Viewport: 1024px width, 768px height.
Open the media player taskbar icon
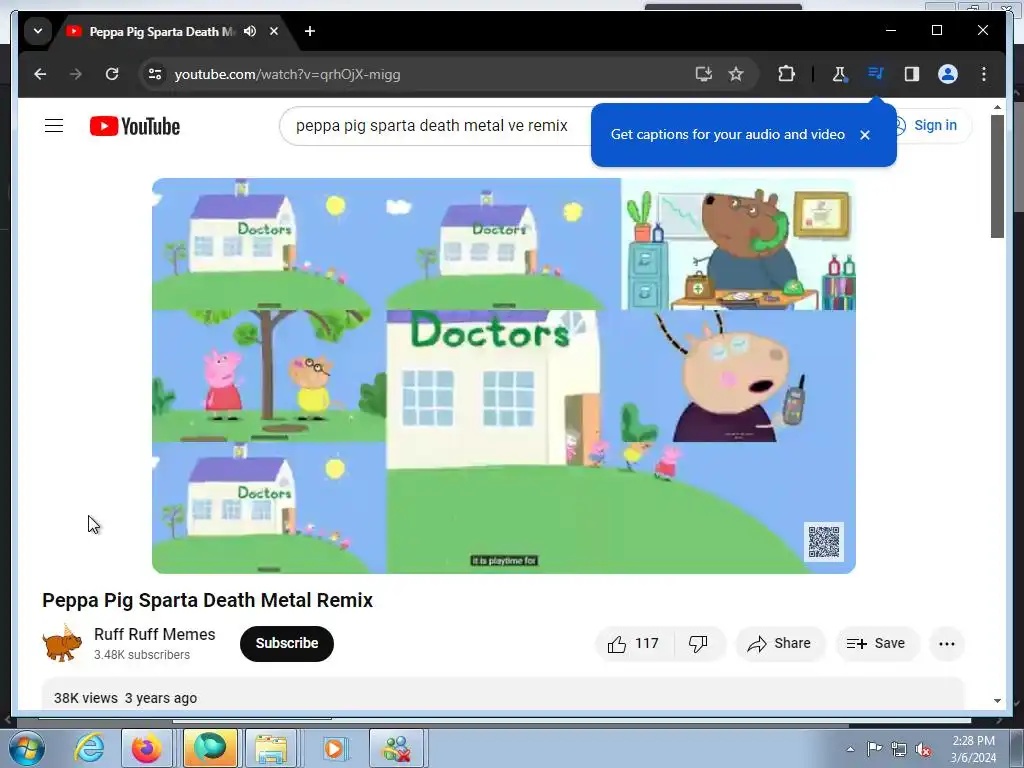(334, 748)
